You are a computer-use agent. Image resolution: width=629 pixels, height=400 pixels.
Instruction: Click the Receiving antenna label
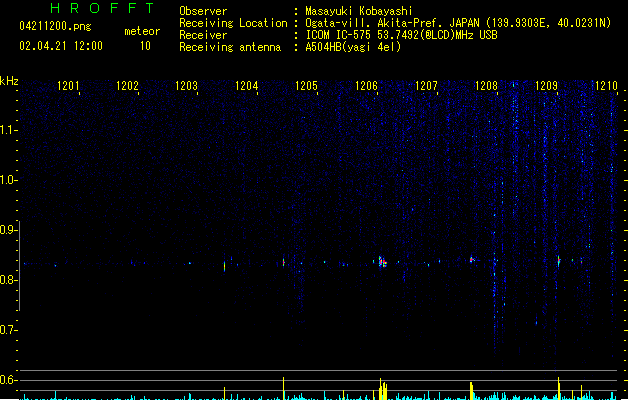tap(230, 47)
